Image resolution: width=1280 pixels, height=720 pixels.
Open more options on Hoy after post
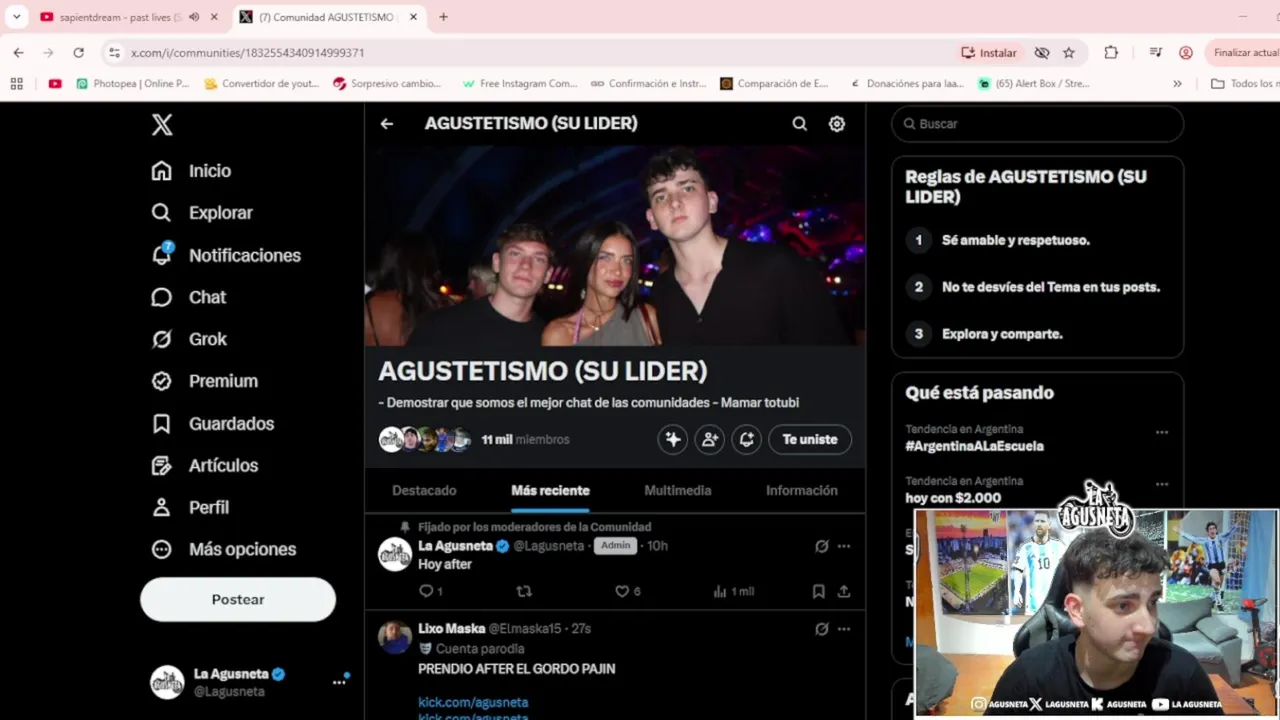click(844, 546)
